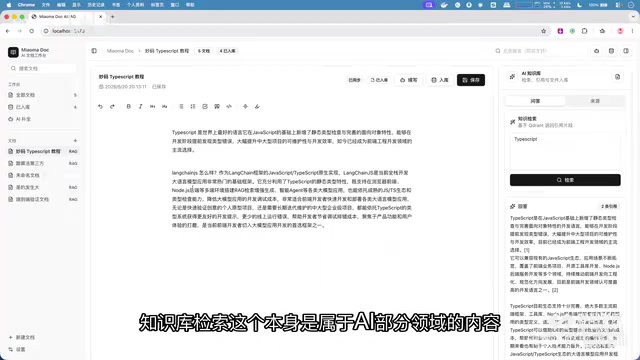Switch to the 问答 tab

point(535,101)
